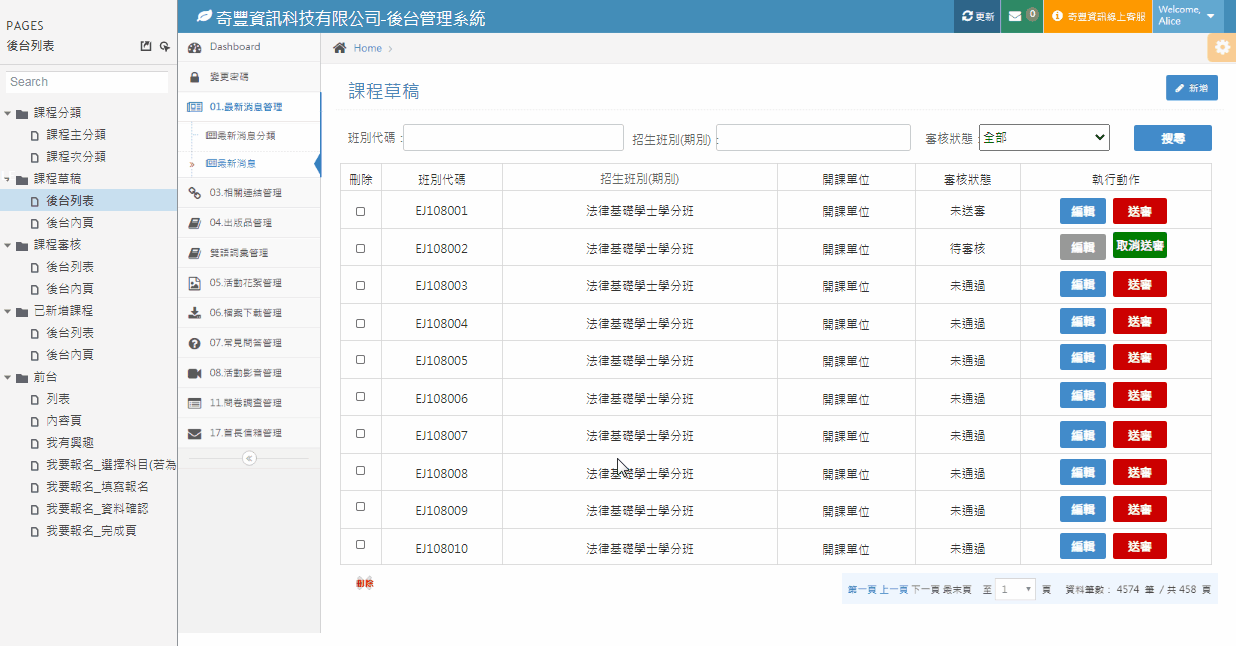1236x646 pixels.
Task: Click the picture icon beside 05.活動花絮管理
Action: pos(195,283)
